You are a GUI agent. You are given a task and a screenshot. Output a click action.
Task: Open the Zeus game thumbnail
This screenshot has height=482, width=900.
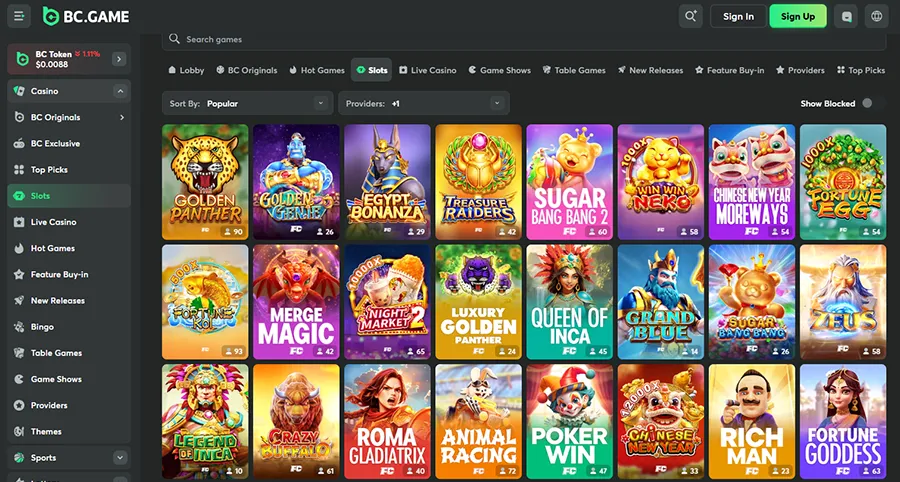tap(843, 302)
